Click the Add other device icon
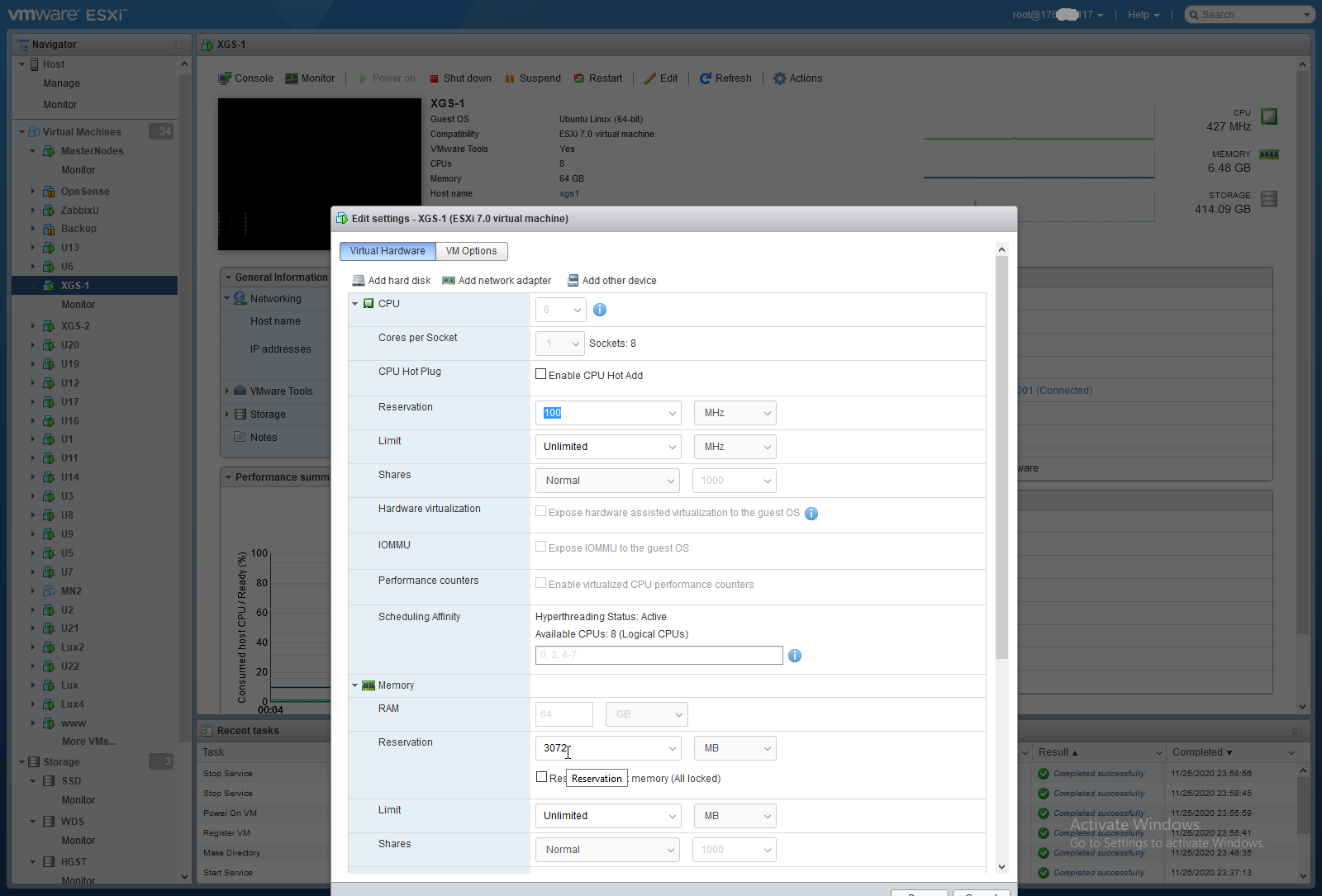The height and width of the screenshot is (896, 1322). tap(573, 281)
